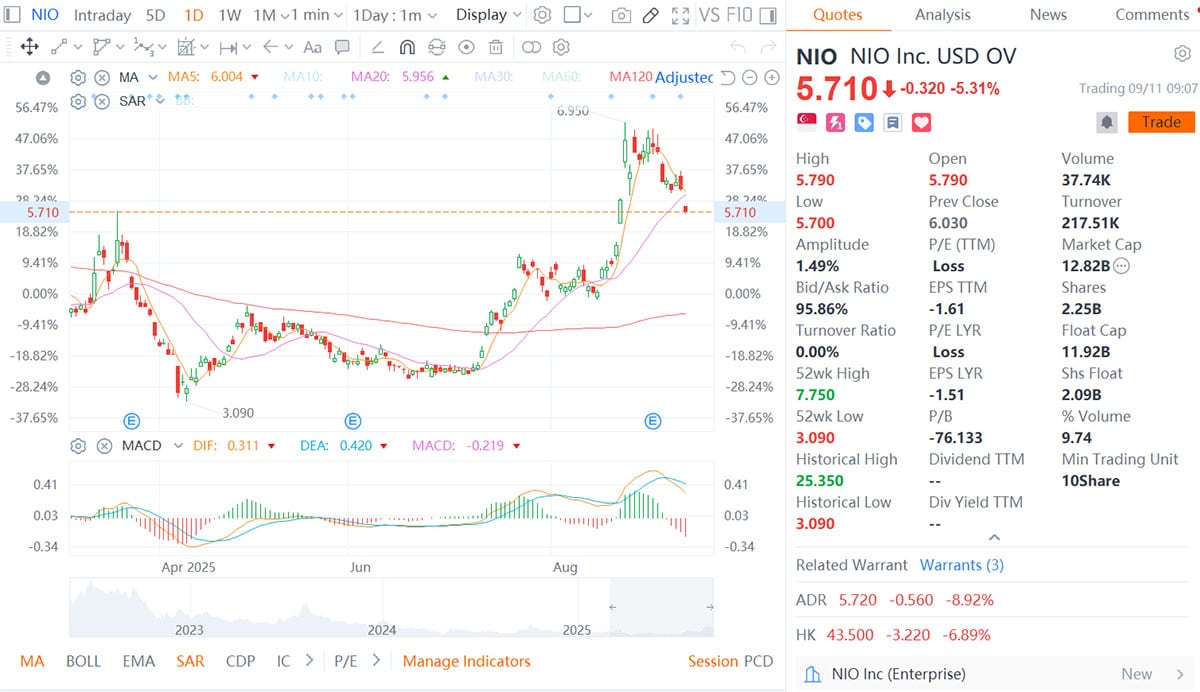Click the trash icon to clear drawings
The width and height of the screenshot is (1200, 692).
point(495,47)
